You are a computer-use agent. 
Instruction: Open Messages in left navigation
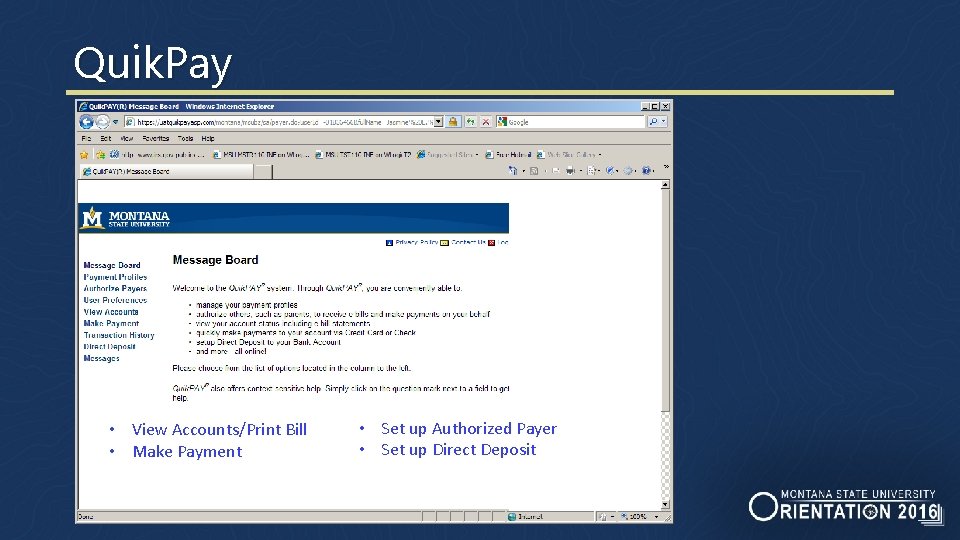[x=102, y=358]
